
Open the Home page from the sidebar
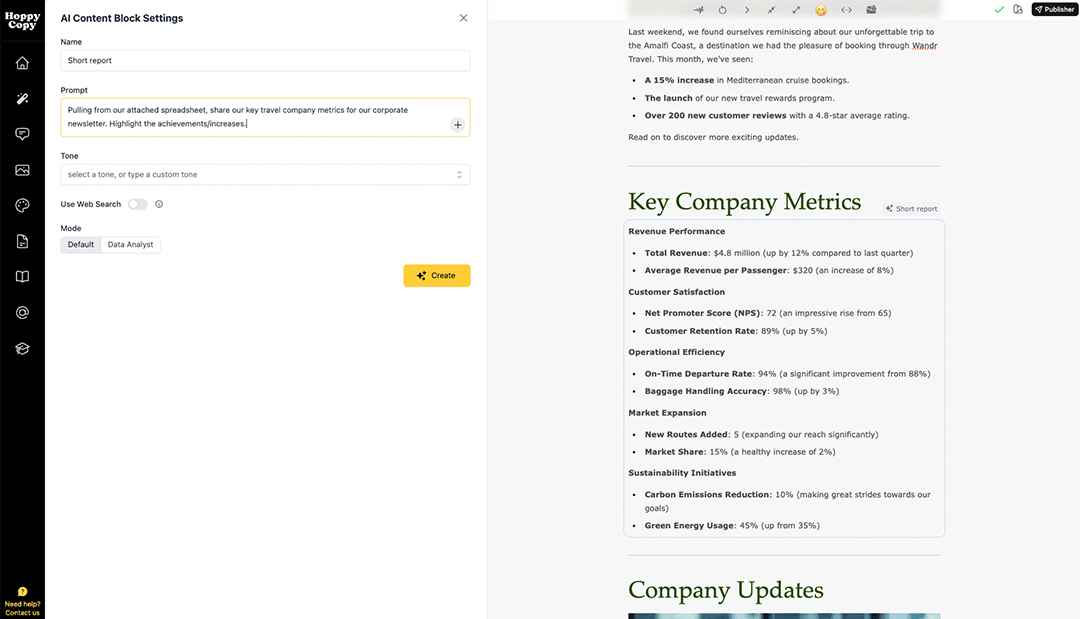(22, 63)
